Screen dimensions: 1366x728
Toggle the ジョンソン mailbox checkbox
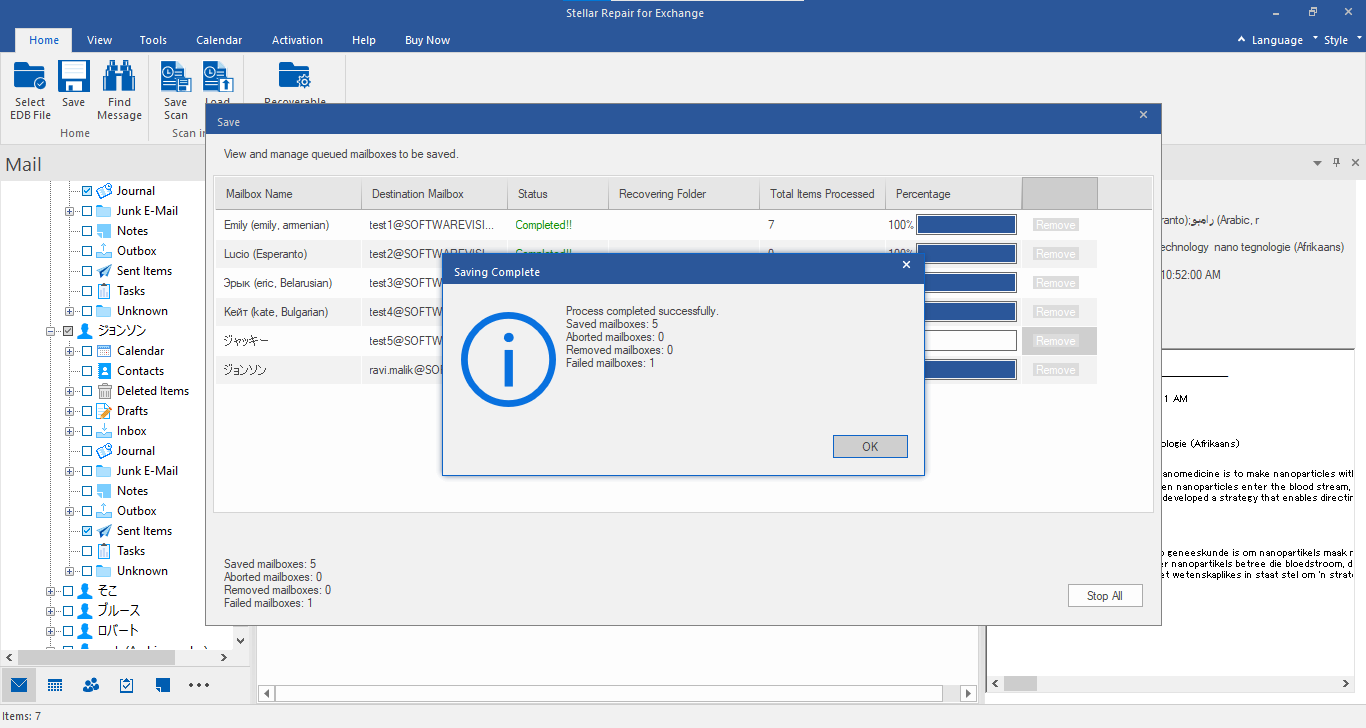(68, 331)
